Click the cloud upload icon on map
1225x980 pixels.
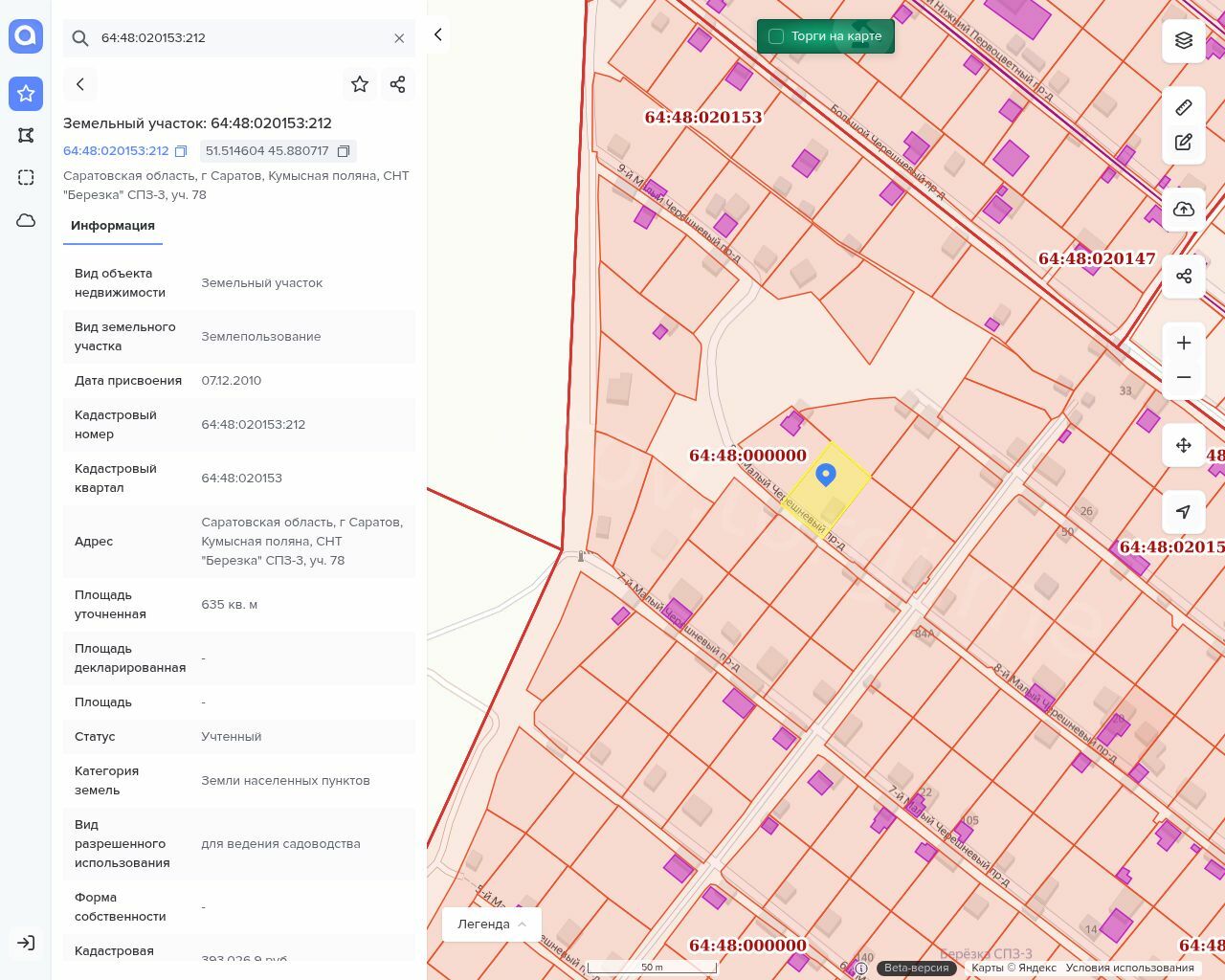1184,210
